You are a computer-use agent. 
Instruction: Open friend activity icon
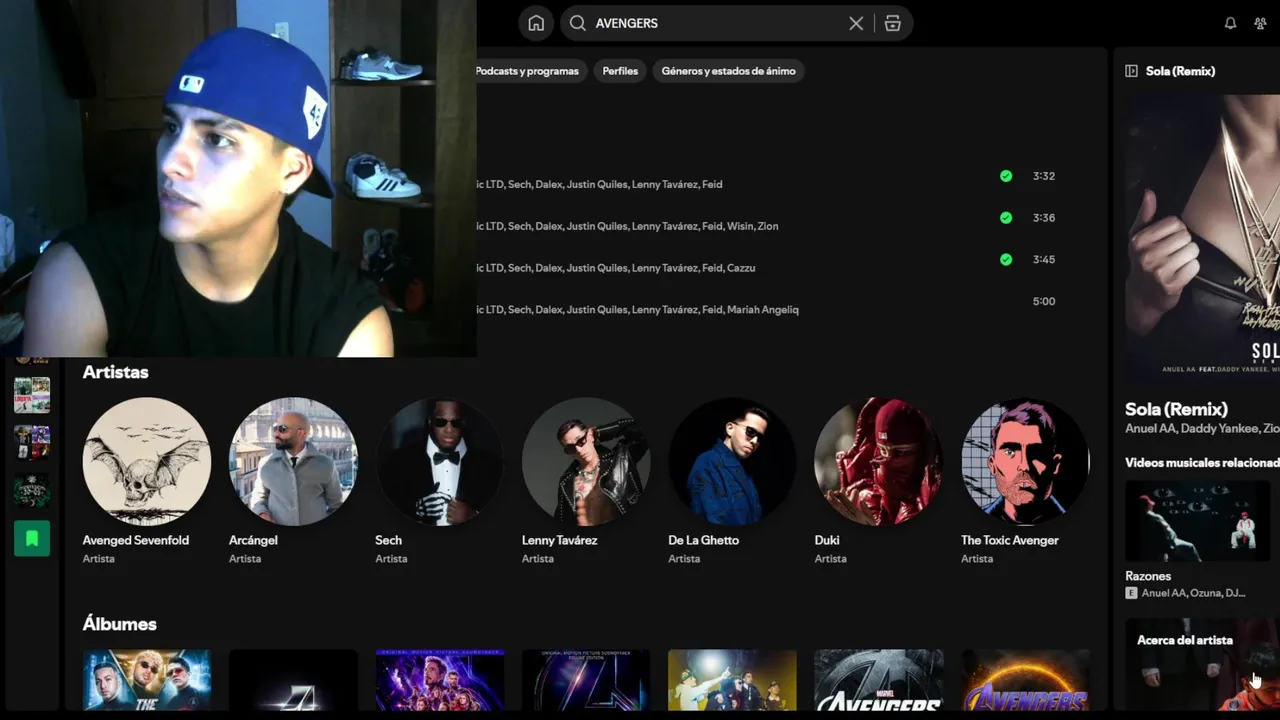pyautogui.click(x=1260, y=23)
